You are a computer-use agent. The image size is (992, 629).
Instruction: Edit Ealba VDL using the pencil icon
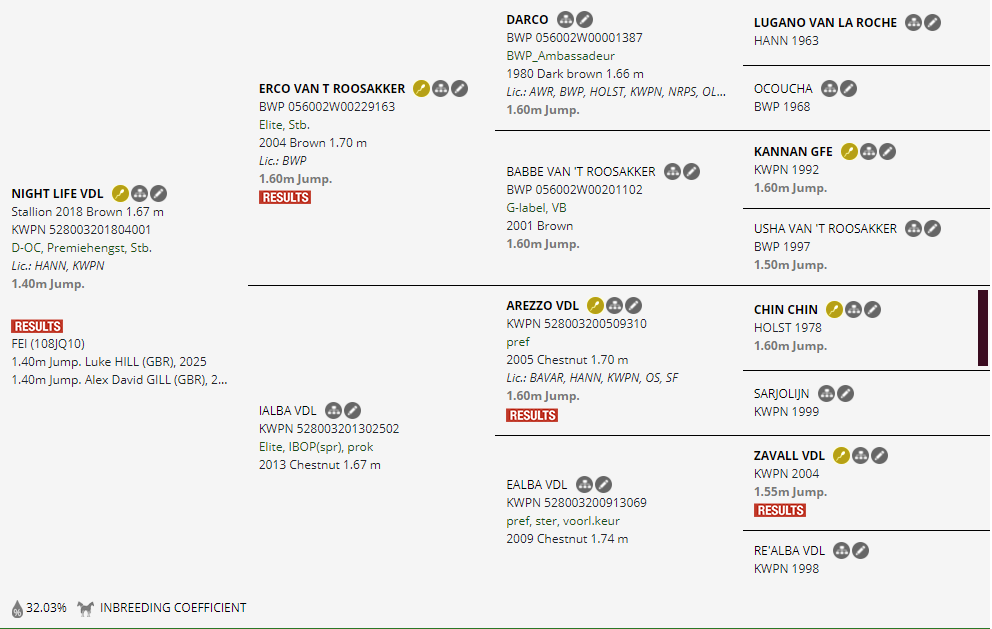coord(604,485)
